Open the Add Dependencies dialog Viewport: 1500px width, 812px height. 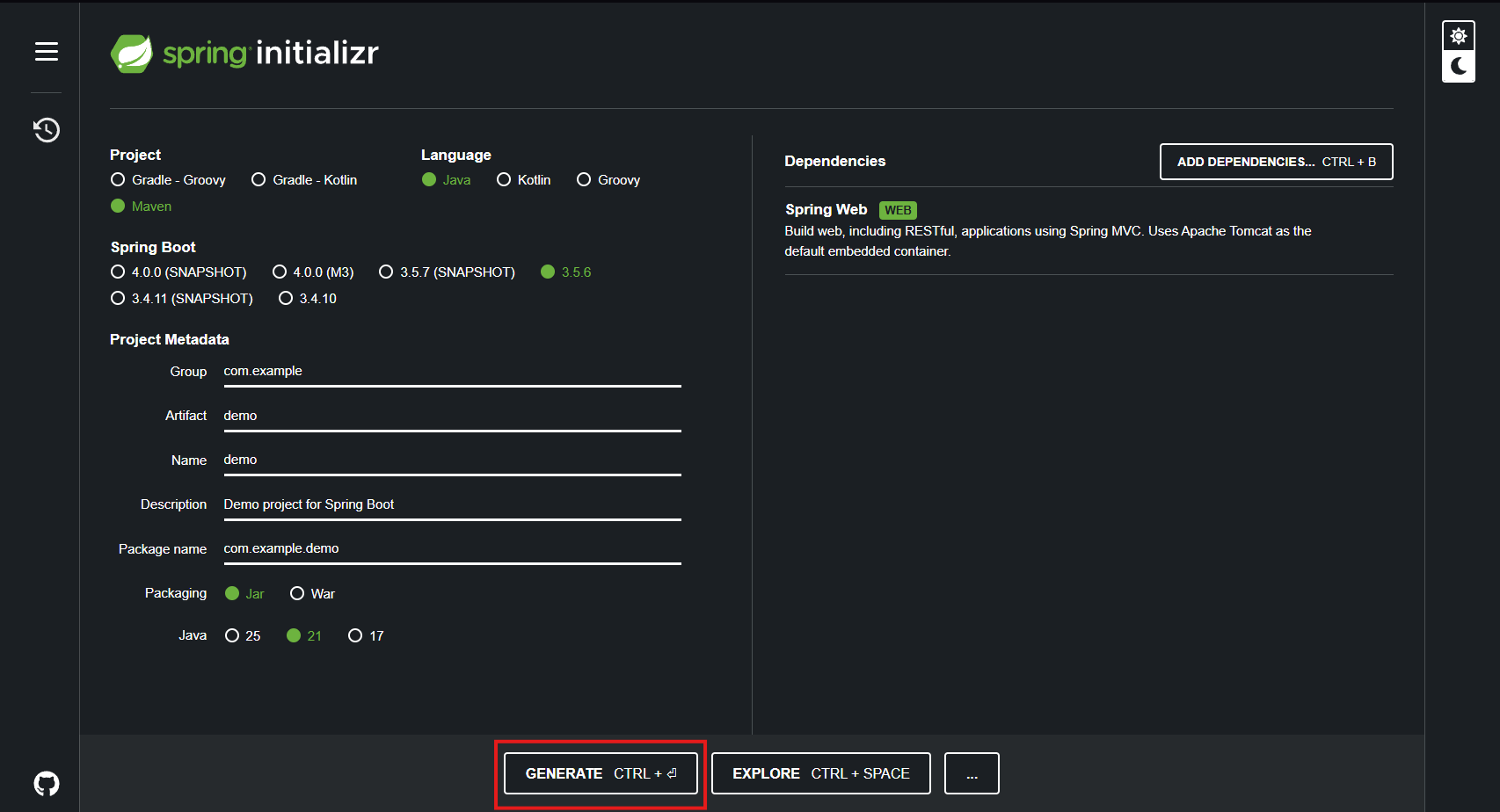tap(1276, 162)
